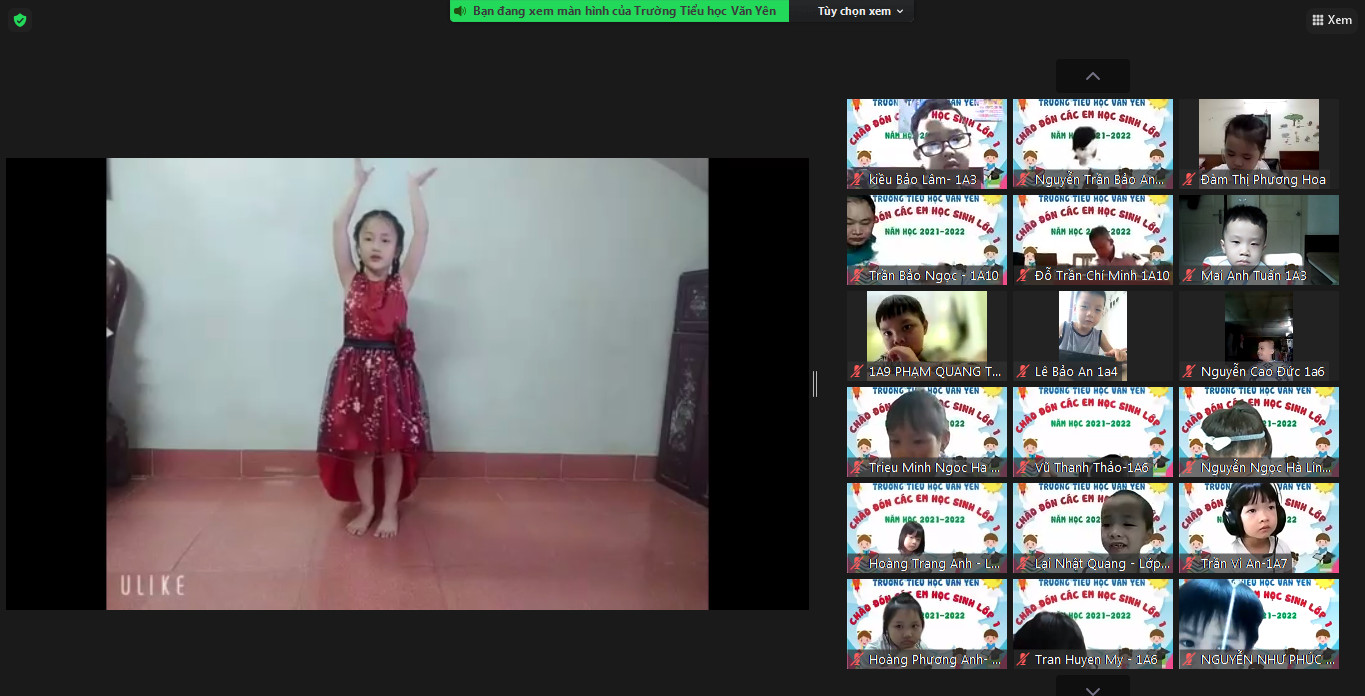Click the Nguyễn Cao Đức 1a6 name label

[x=1262, y=372]
